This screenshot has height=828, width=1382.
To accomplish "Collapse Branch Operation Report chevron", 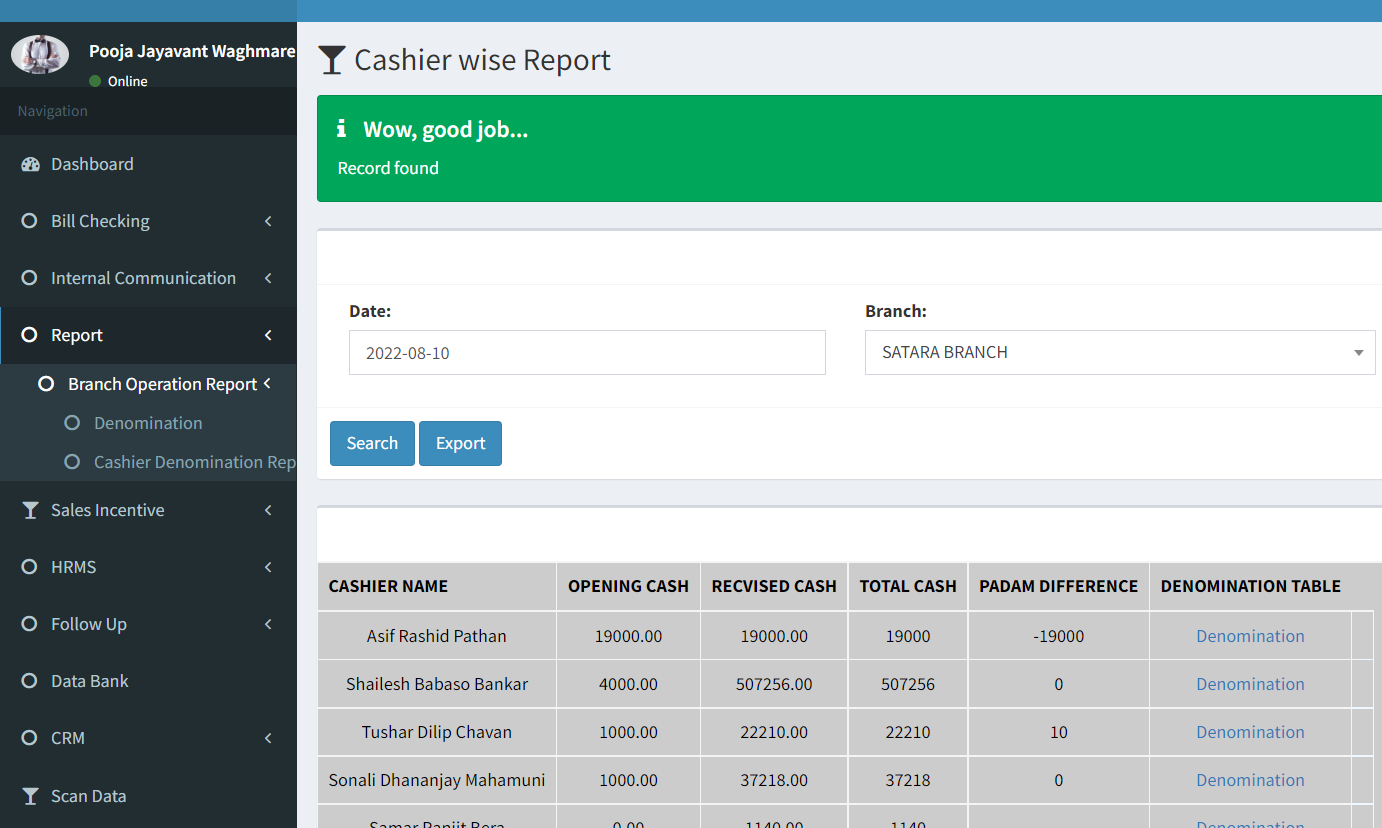I will [x=267, y=384].
